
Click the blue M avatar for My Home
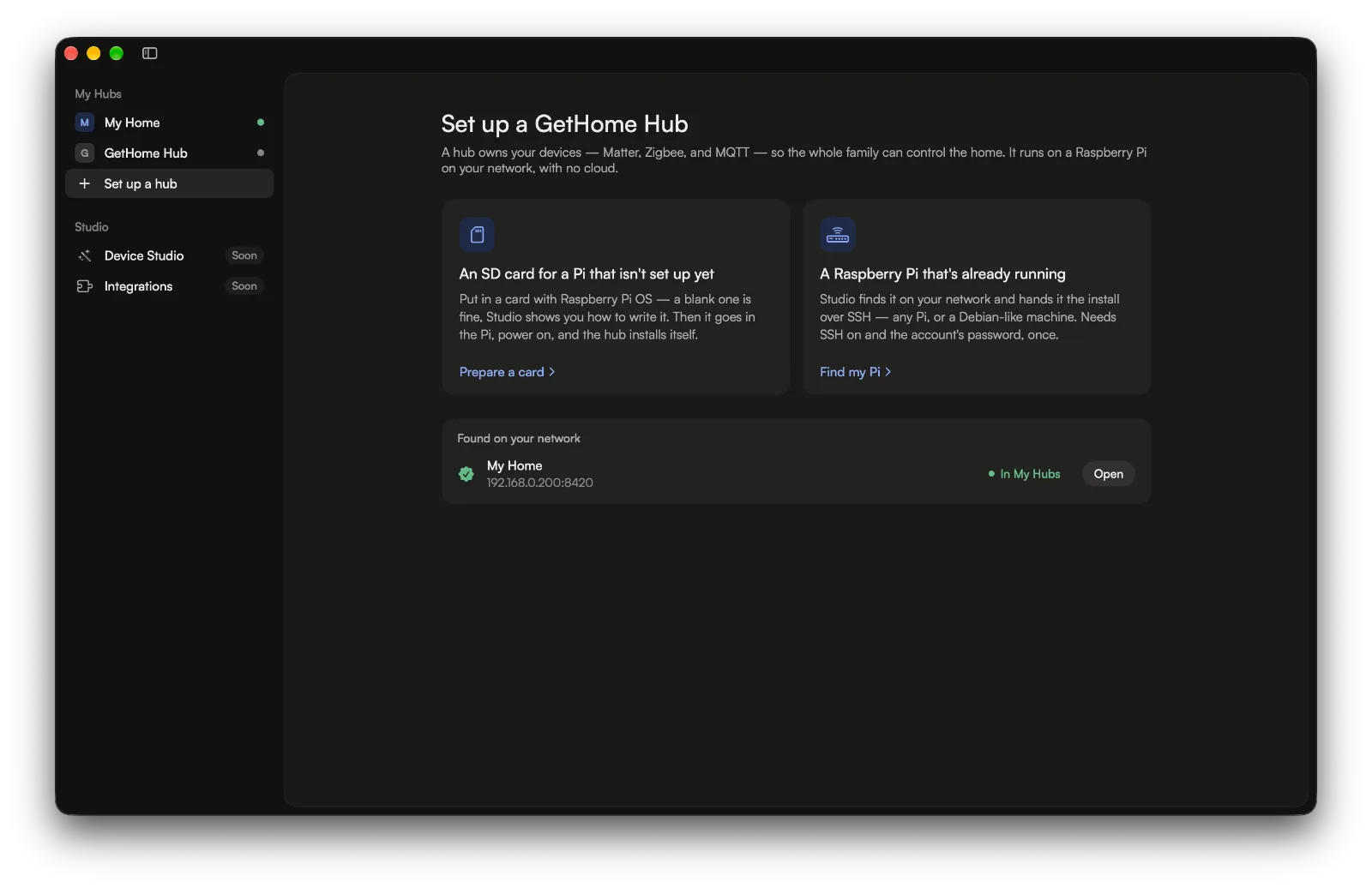84,123
